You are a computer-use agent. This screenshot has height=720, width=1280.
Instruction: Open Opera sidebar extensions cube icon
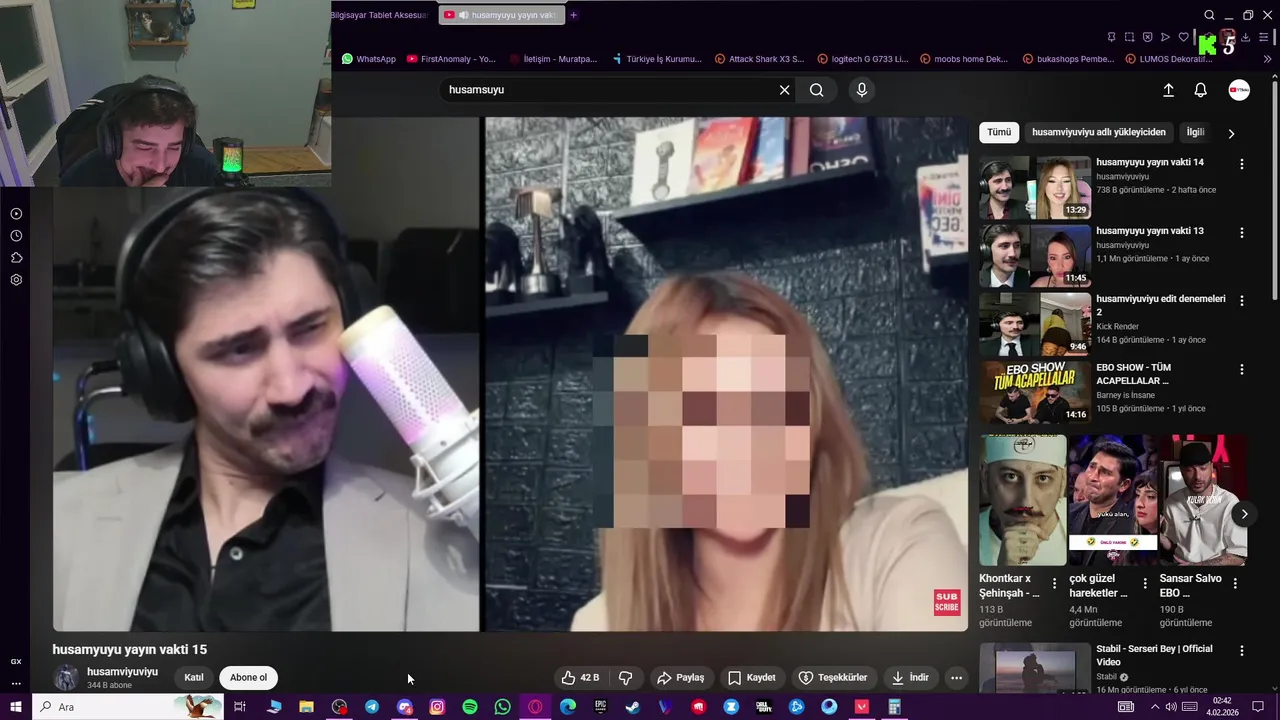(x=16, y=258)
